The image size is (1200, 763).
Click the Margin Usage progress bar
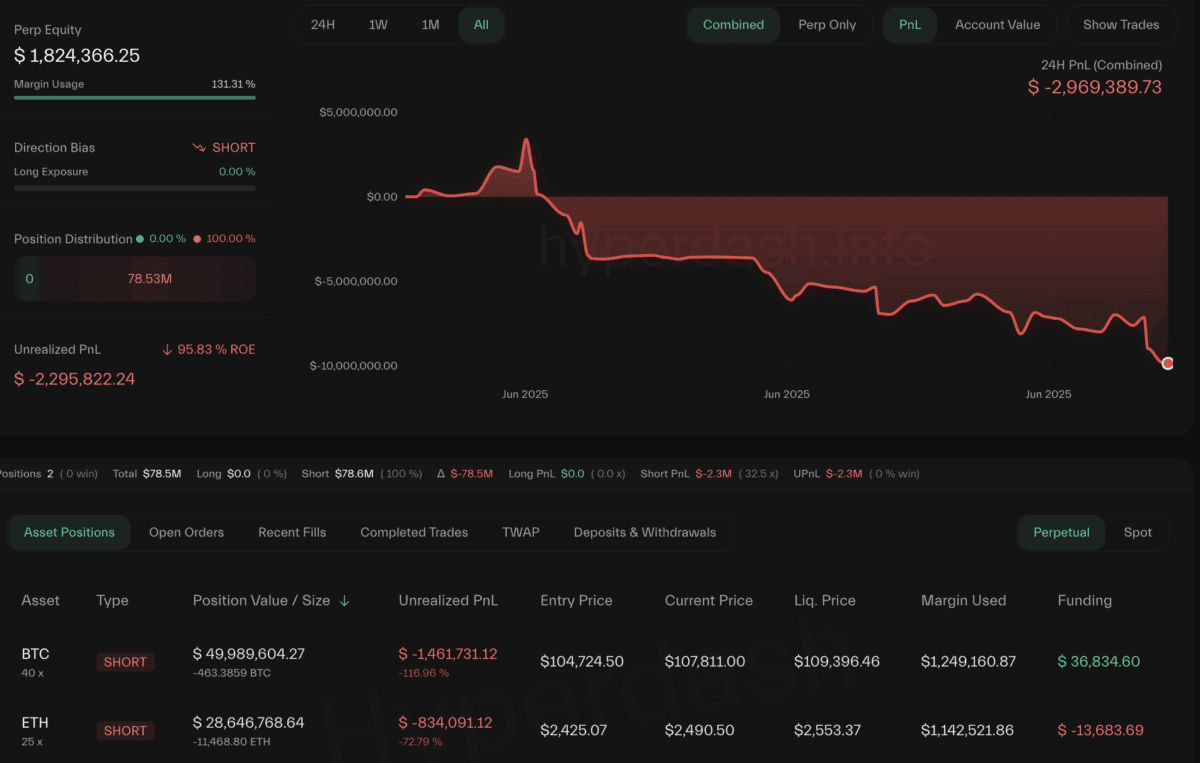pyautogui.click(x=135, y=97)
